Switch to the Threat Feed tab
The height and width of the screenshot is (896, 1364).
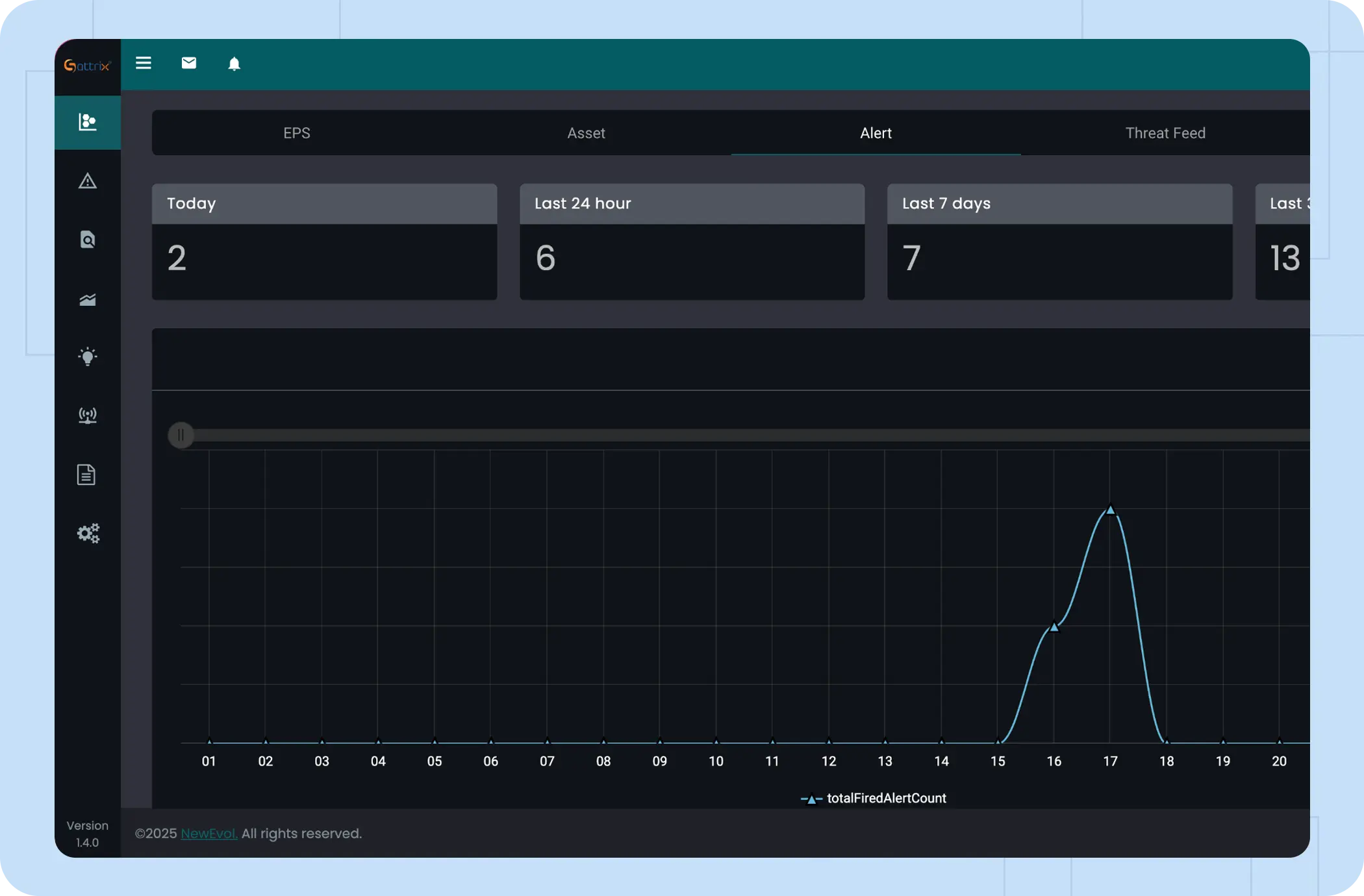click(x=1165, y=133)
